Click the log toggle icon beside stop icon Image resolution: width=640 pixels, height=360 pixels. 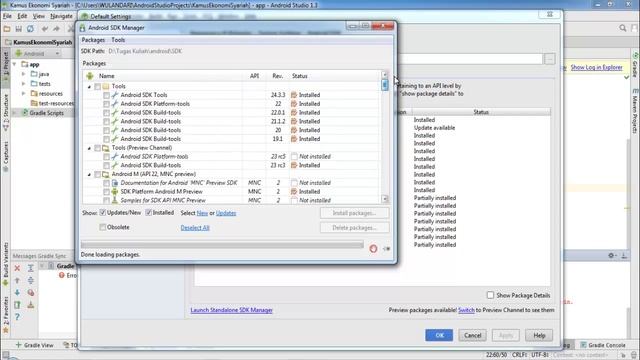coord(386,249)
